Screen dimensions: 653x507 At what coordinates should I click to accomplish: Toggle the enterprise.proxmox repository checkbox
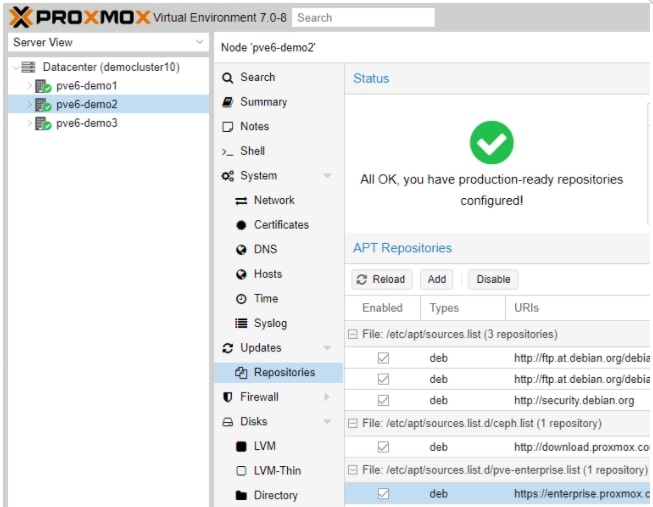(x=383, y=494)
